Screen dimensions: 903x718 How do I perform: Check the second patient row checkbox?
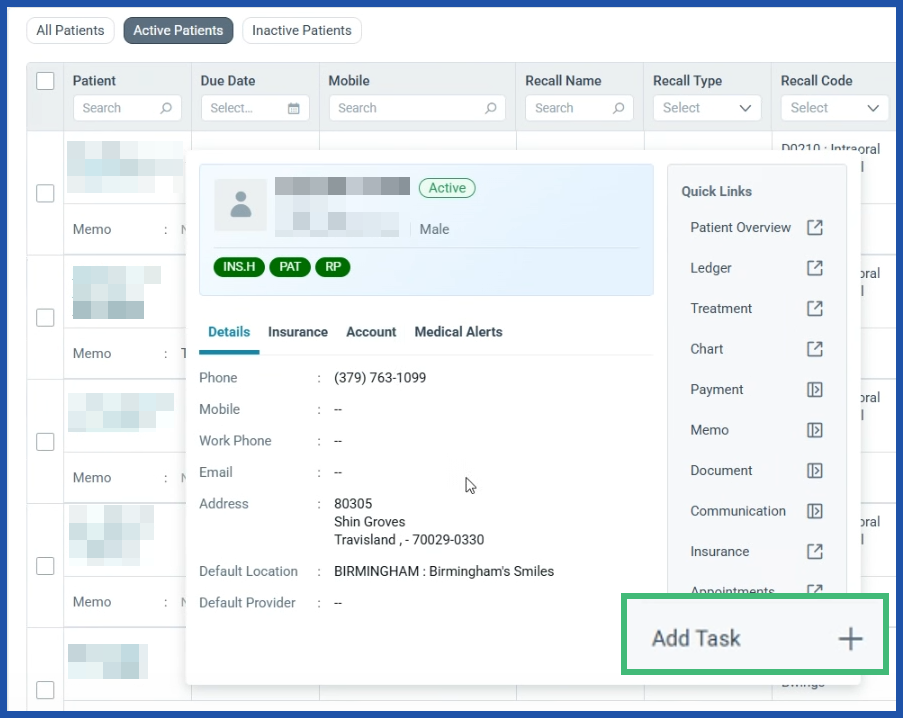[x=44, y=318]
